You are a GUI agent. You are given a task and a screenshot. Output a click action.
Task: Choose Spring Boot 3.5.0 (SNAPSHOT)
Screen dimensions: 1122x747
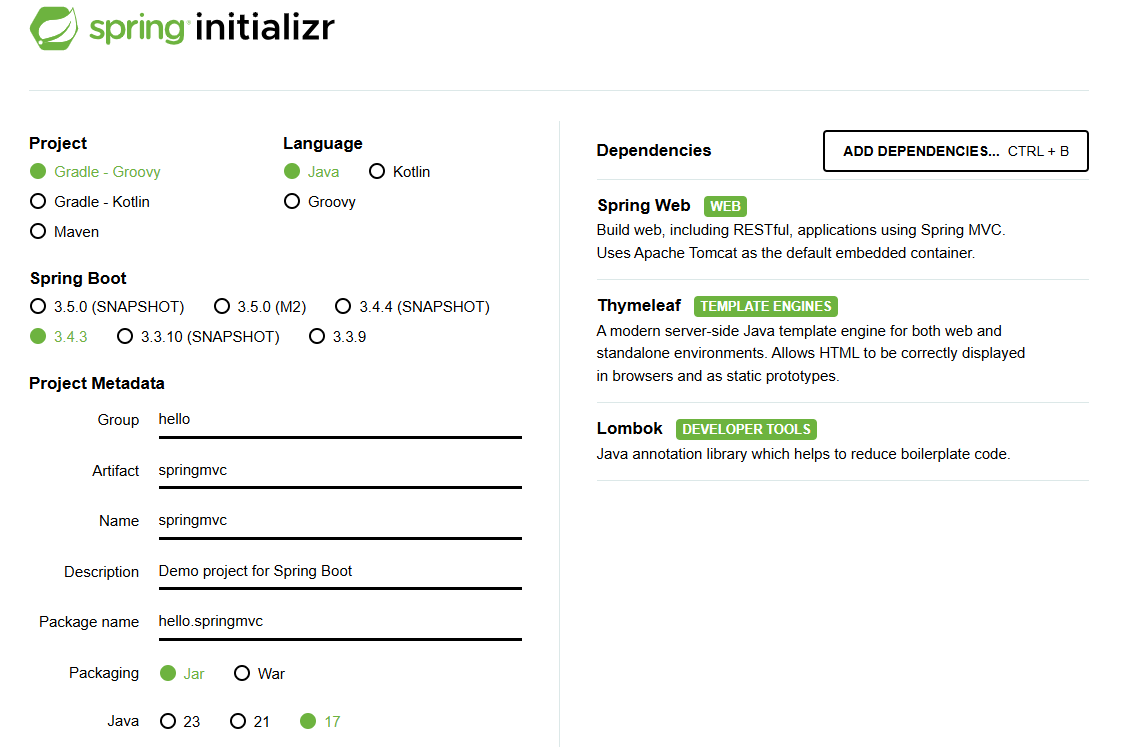tap(107, 307)
